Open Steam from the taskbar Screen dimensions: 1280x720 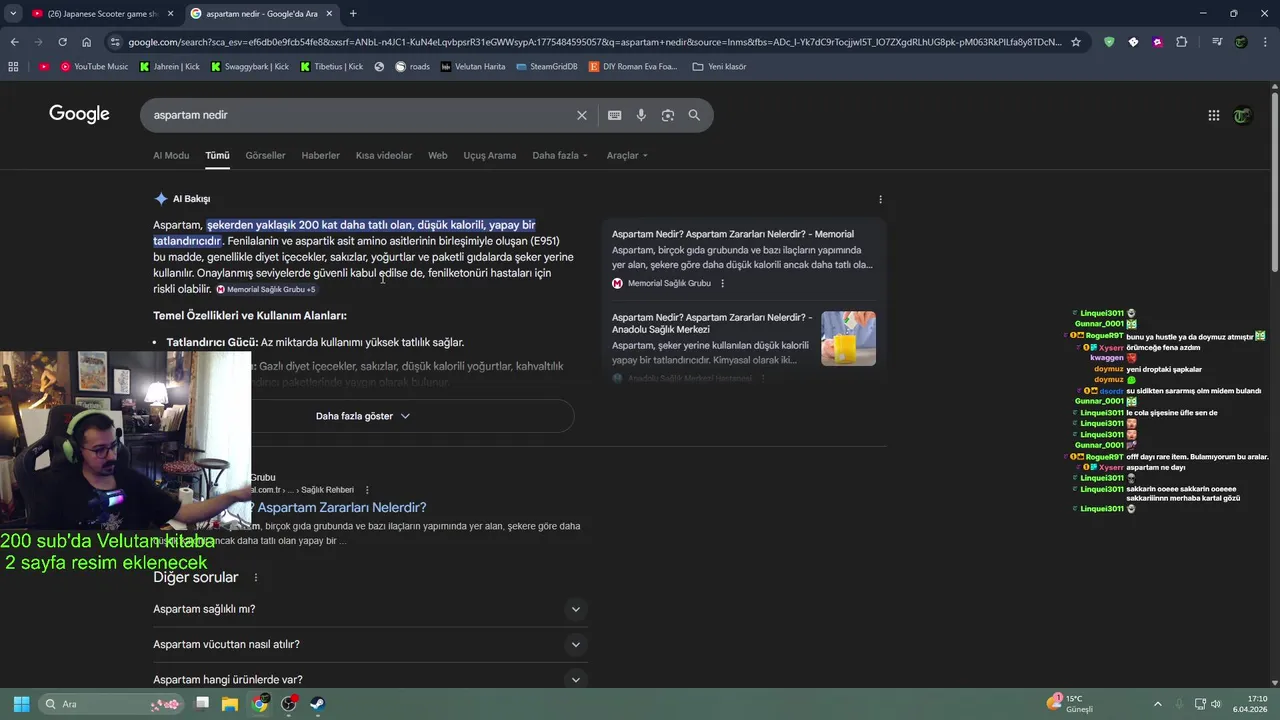(x=317, y=704)
